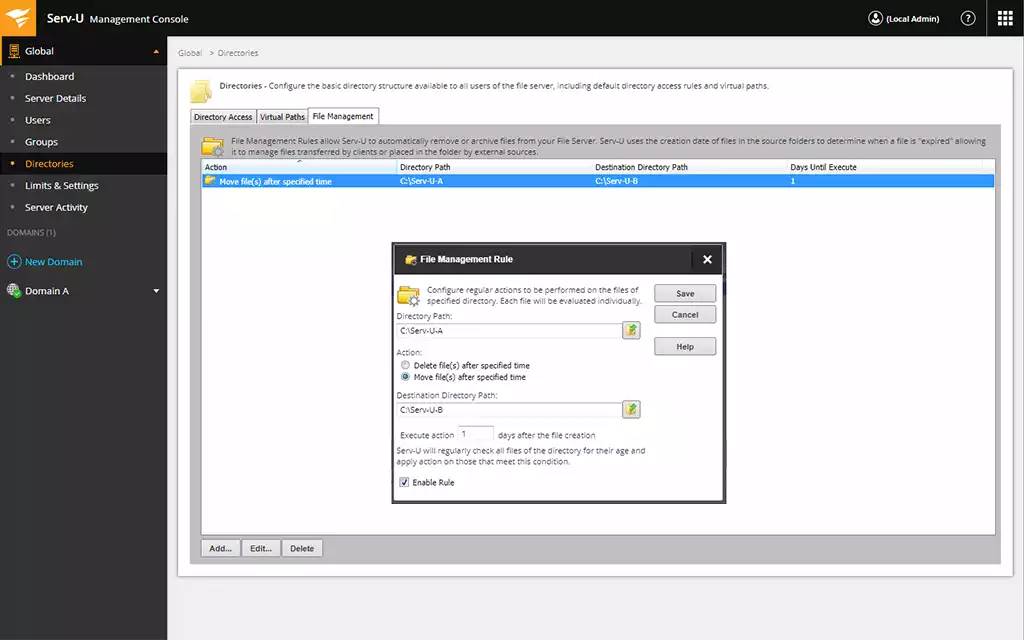1024x640 pixels.
Task: Expand the Domain A section
Action: pyautogui.click(x=155, y=290)
